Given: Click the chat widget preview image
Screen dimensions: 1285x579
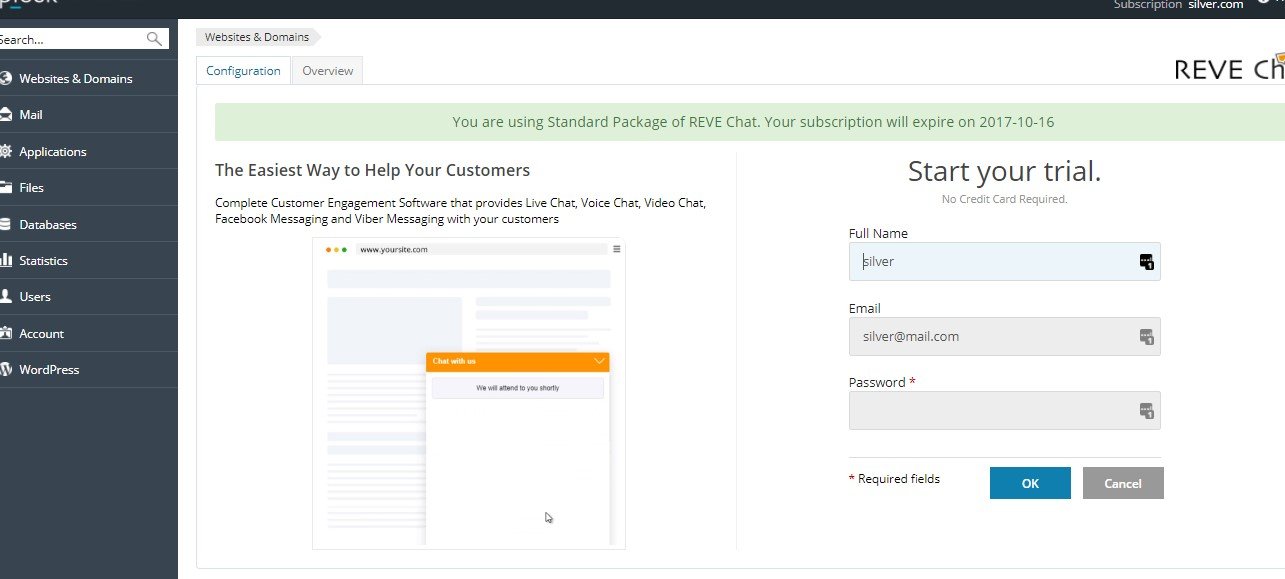Looking at the screenshot, I should pos(468,393).
